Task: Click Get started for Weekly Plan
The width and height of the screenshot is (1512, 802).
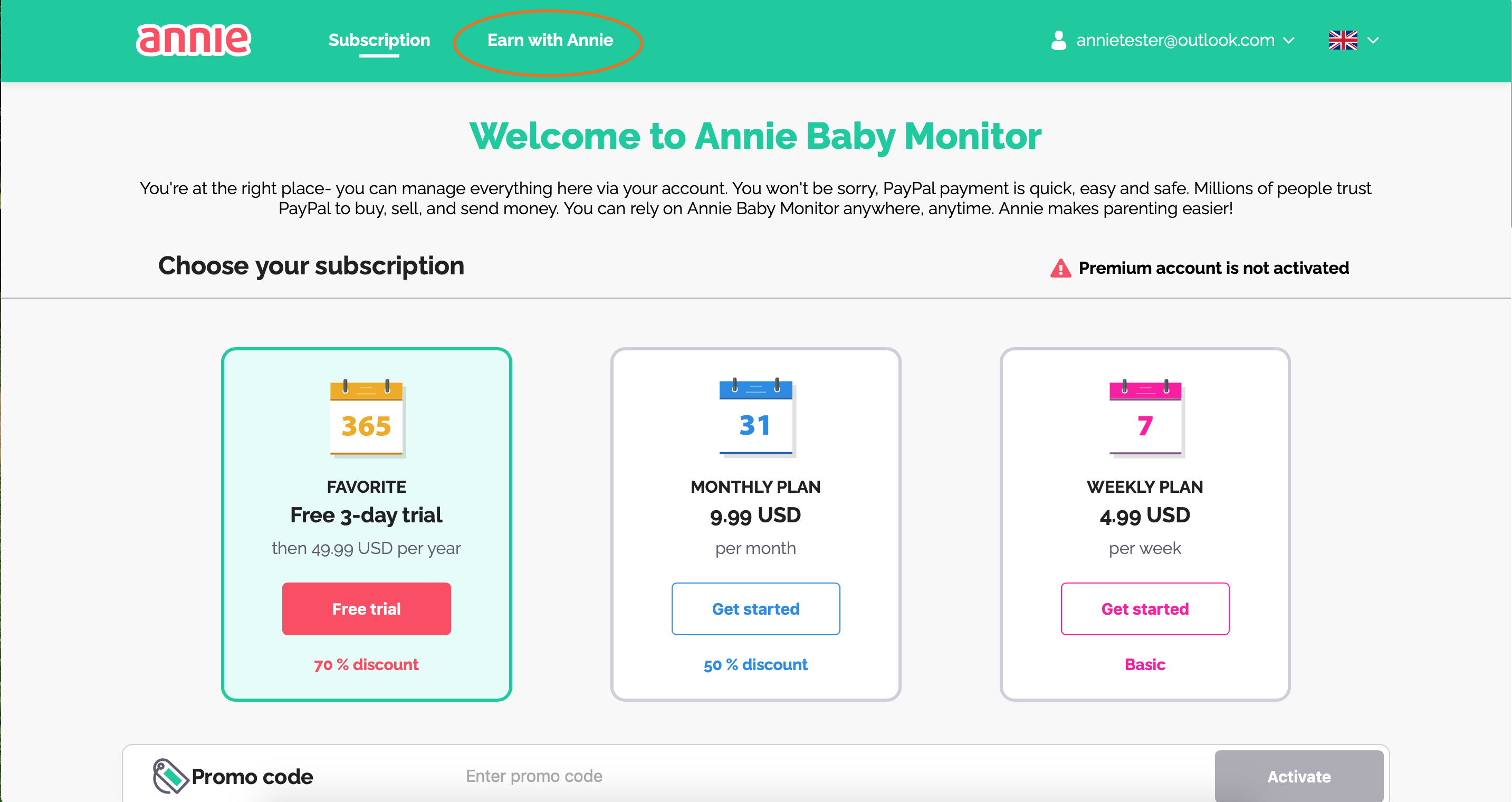Action: point(1145,608)
